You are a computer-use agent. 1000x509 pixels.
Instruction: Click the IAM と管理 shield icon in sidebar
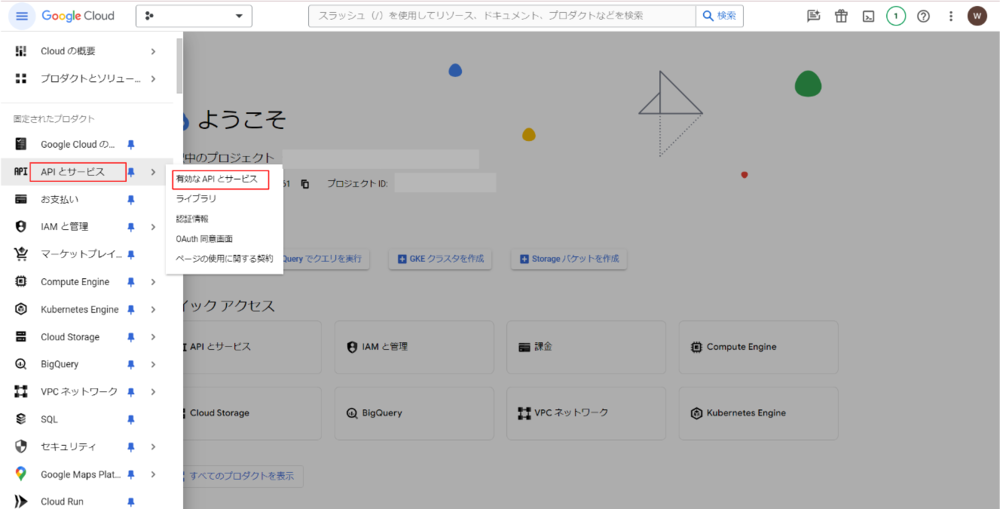coord(20,226)
